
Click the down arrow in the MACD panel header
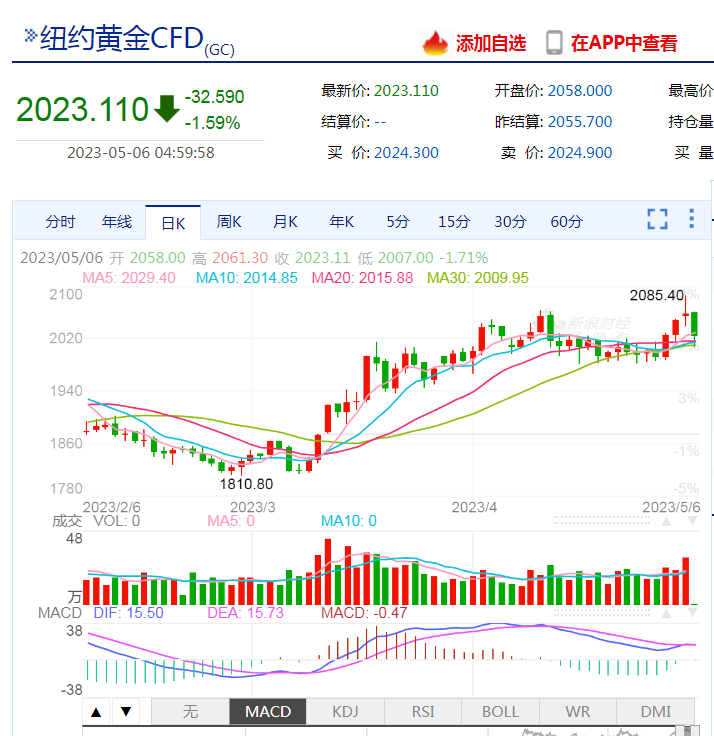[692, 613]
